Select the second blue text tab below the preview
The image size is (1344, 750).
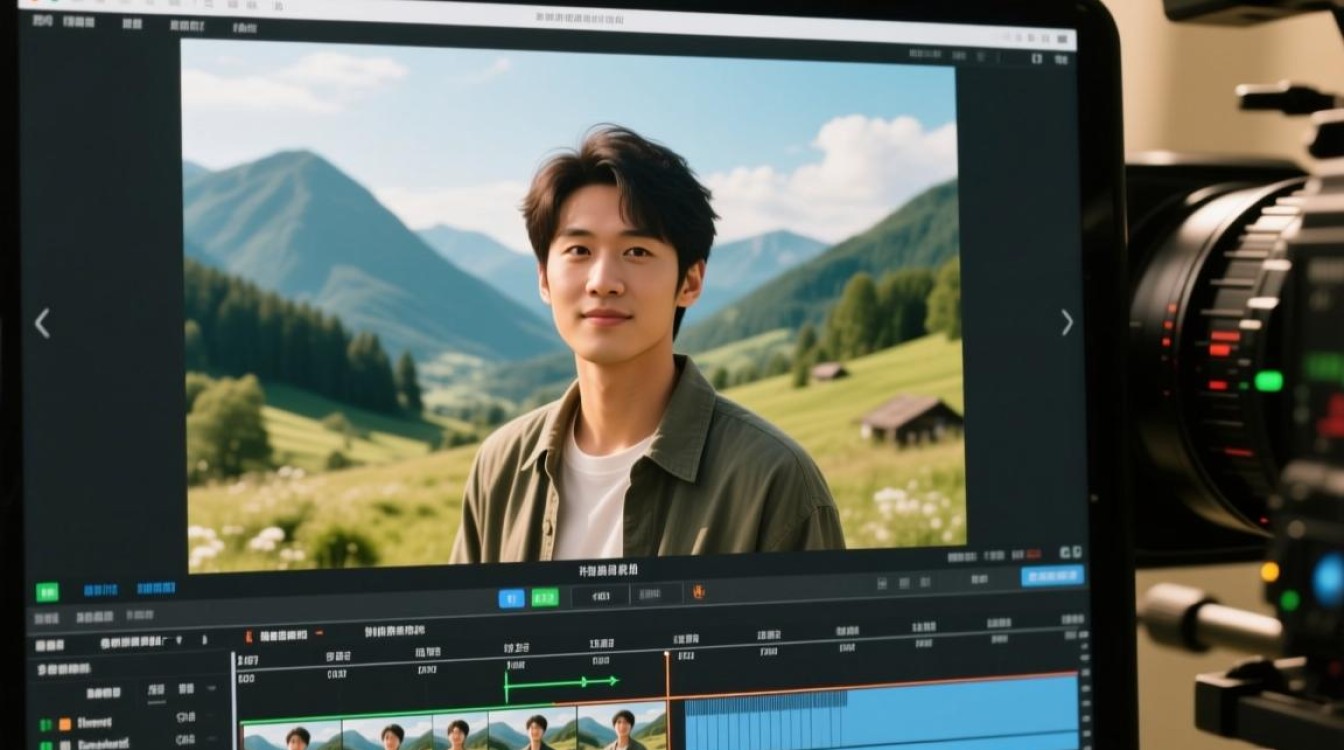click(x=156, y=589)
